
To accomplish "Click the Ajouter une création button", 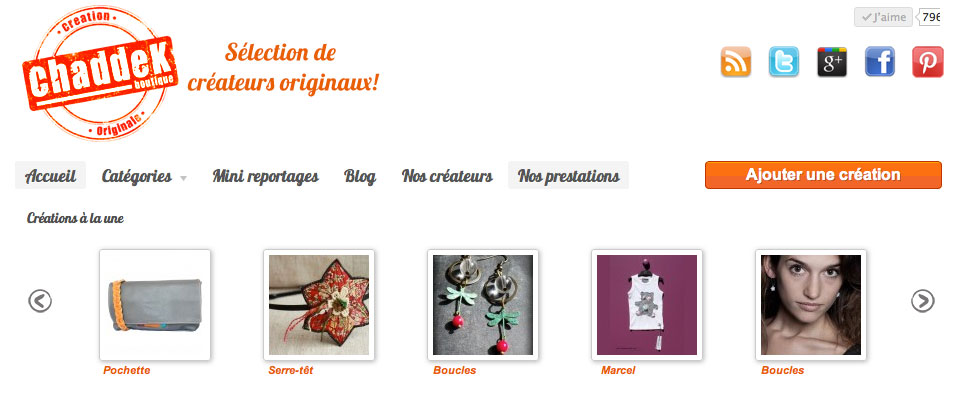I will tap(823, 175).
